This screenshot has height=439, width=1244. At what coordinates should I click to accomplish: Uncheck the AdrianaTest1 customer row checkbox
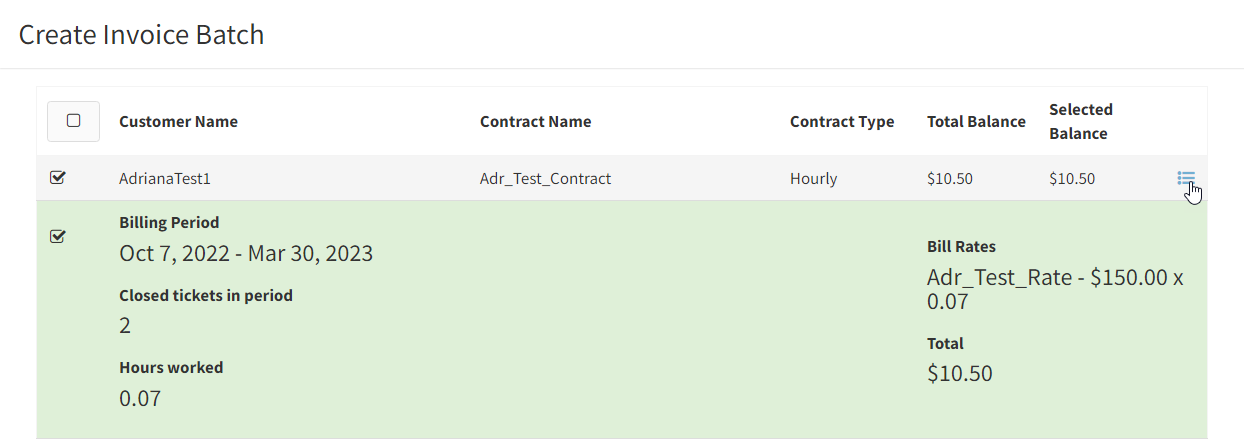[58, 178]
